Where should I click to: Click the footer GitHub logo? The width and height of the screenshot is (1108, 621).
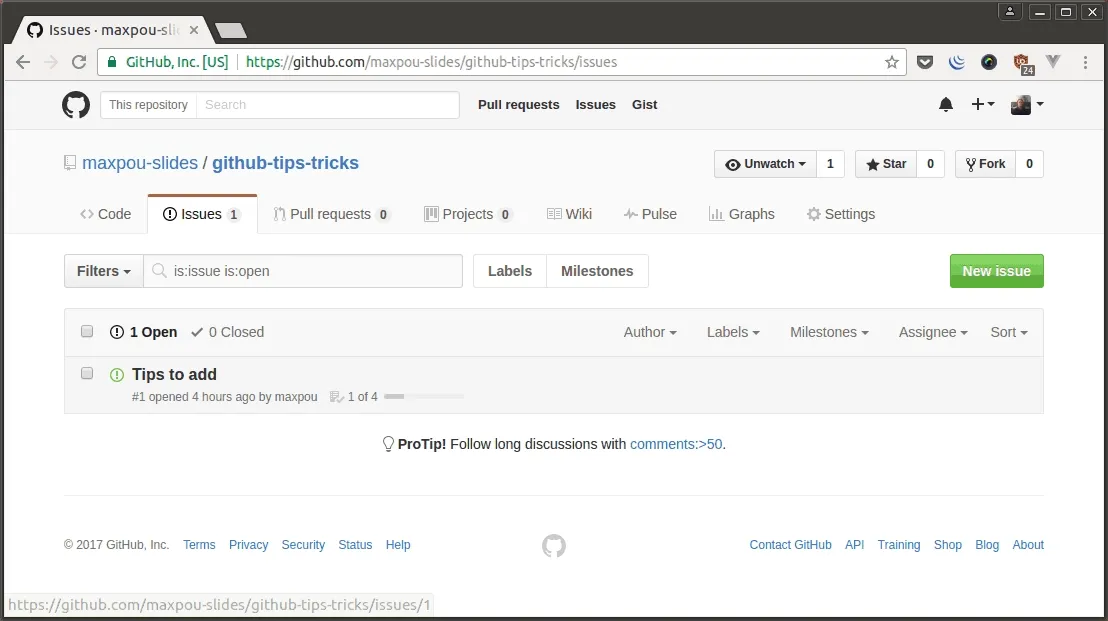click(x=554, y=545)
